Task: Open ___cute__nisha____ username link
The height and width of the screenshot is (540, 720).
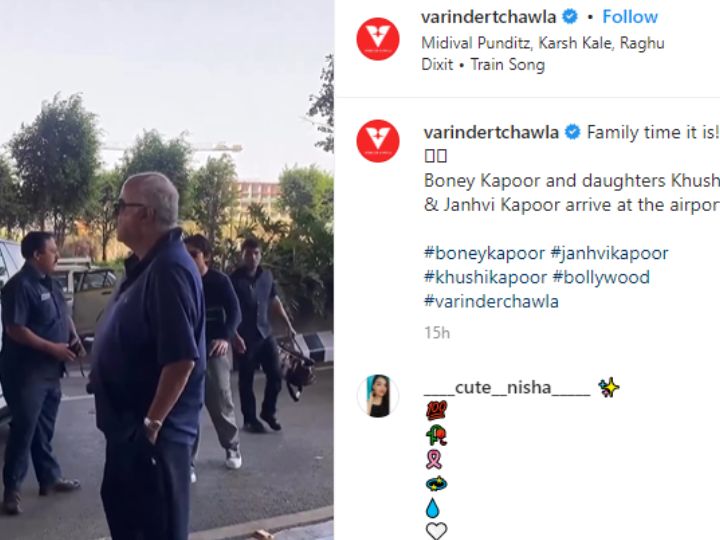Action: (507, 388)
